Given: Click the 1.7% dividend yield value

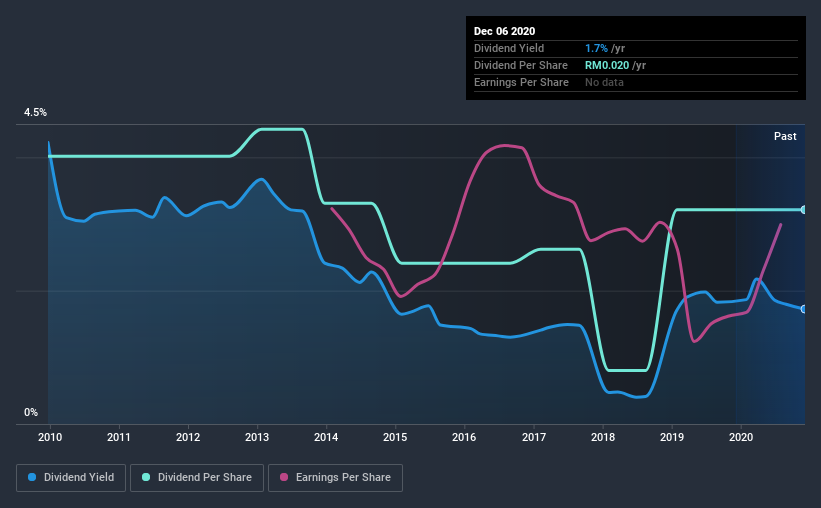Looking at the screenshot, I should [596, 48].
